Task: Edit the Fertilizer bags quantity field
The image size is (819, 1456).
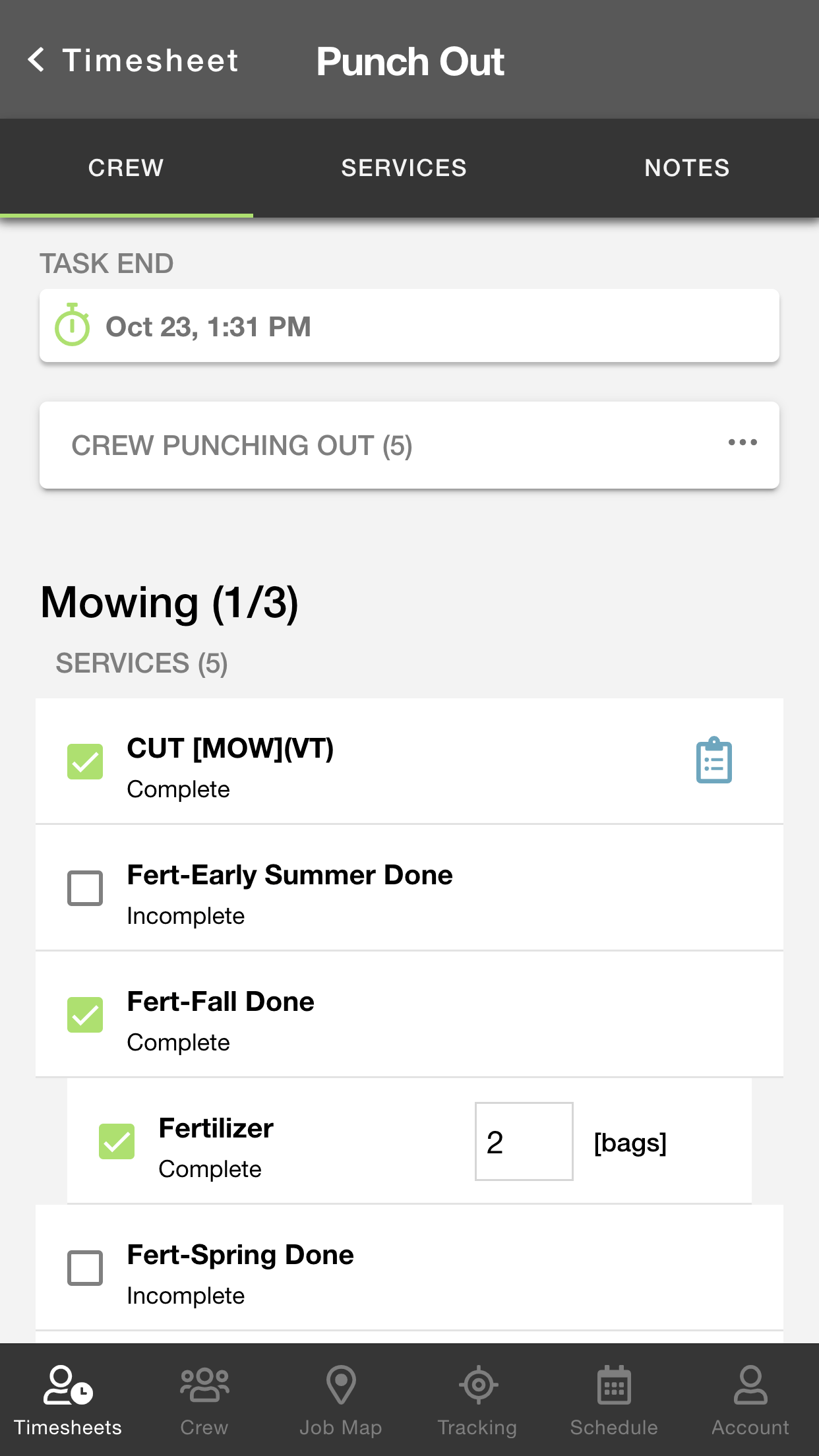Action: (524, 1141)
